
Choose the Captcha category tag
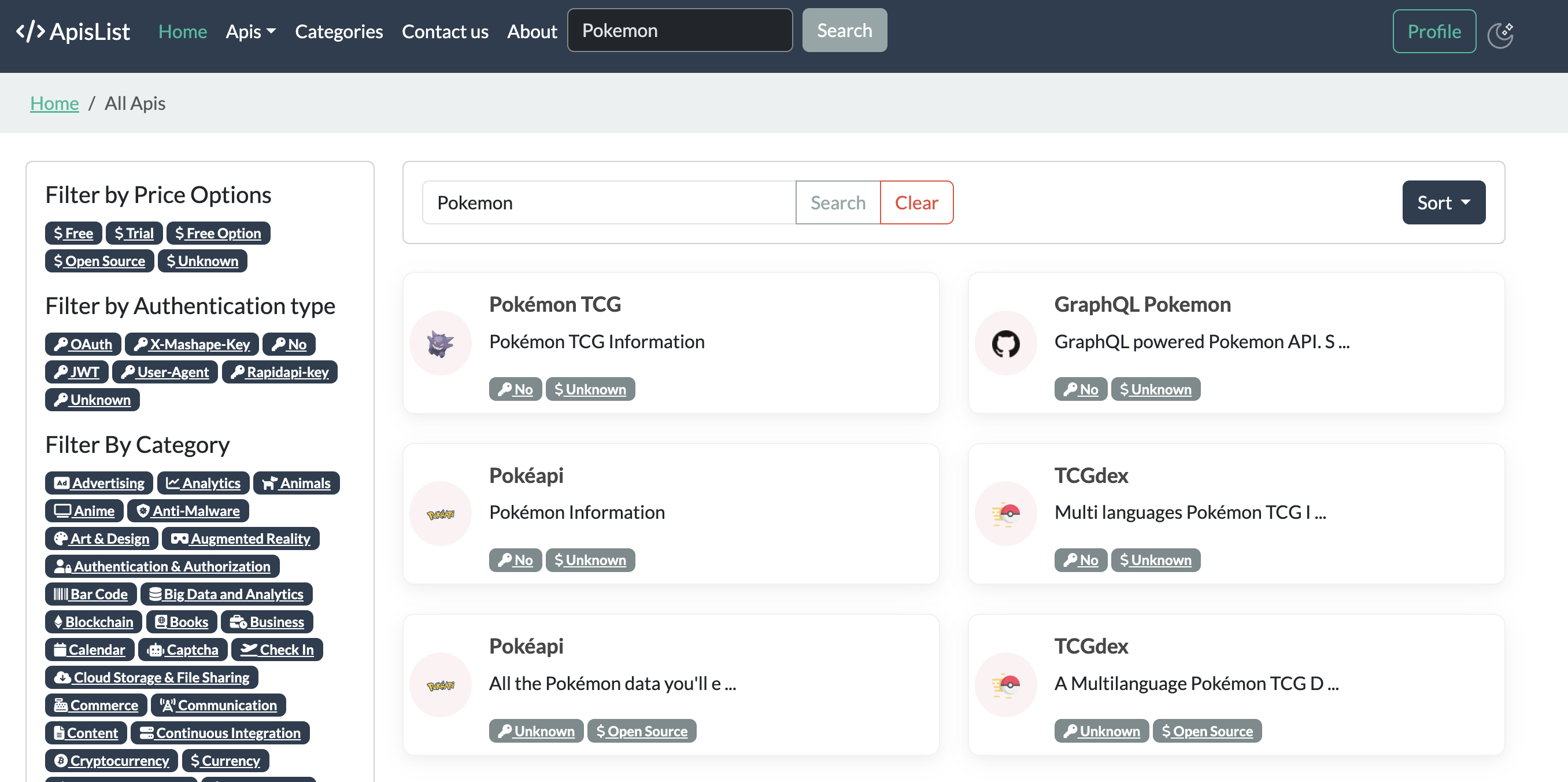click(183, 649)
